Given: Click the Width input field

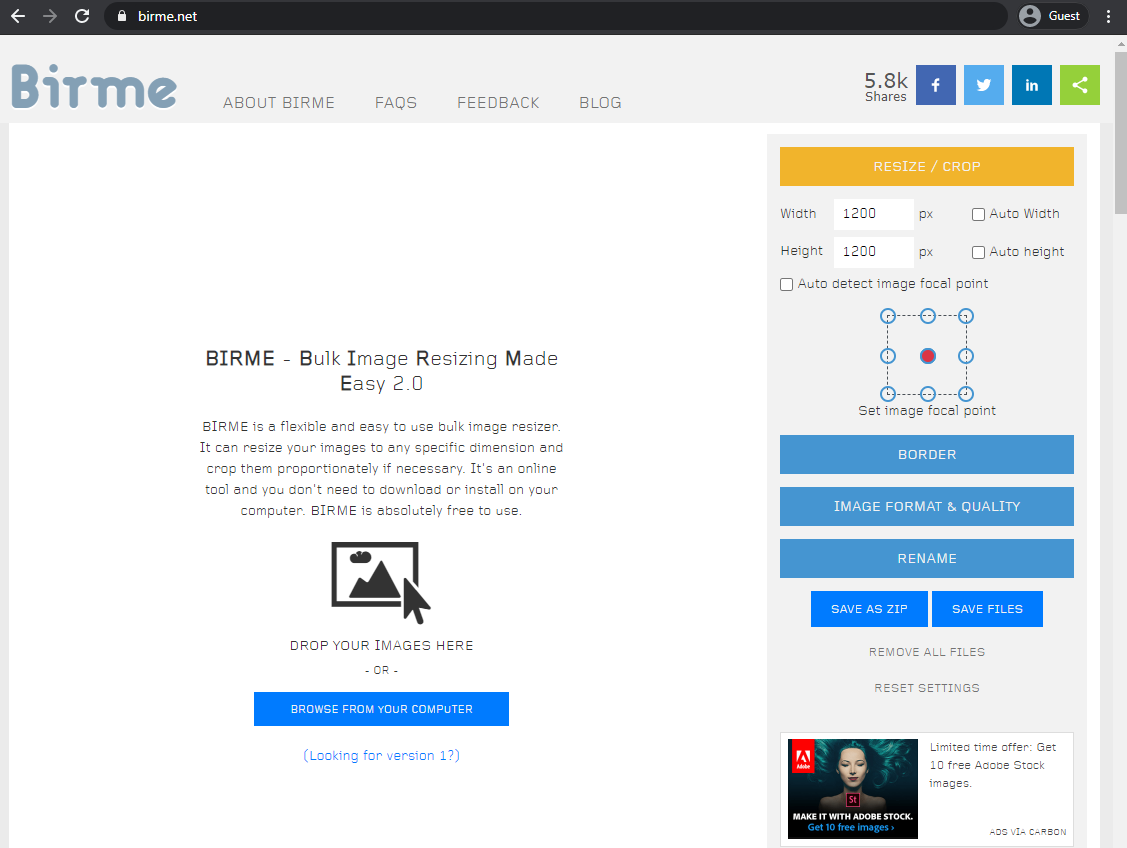Looking at the screenshot, I should pos(873,214).
